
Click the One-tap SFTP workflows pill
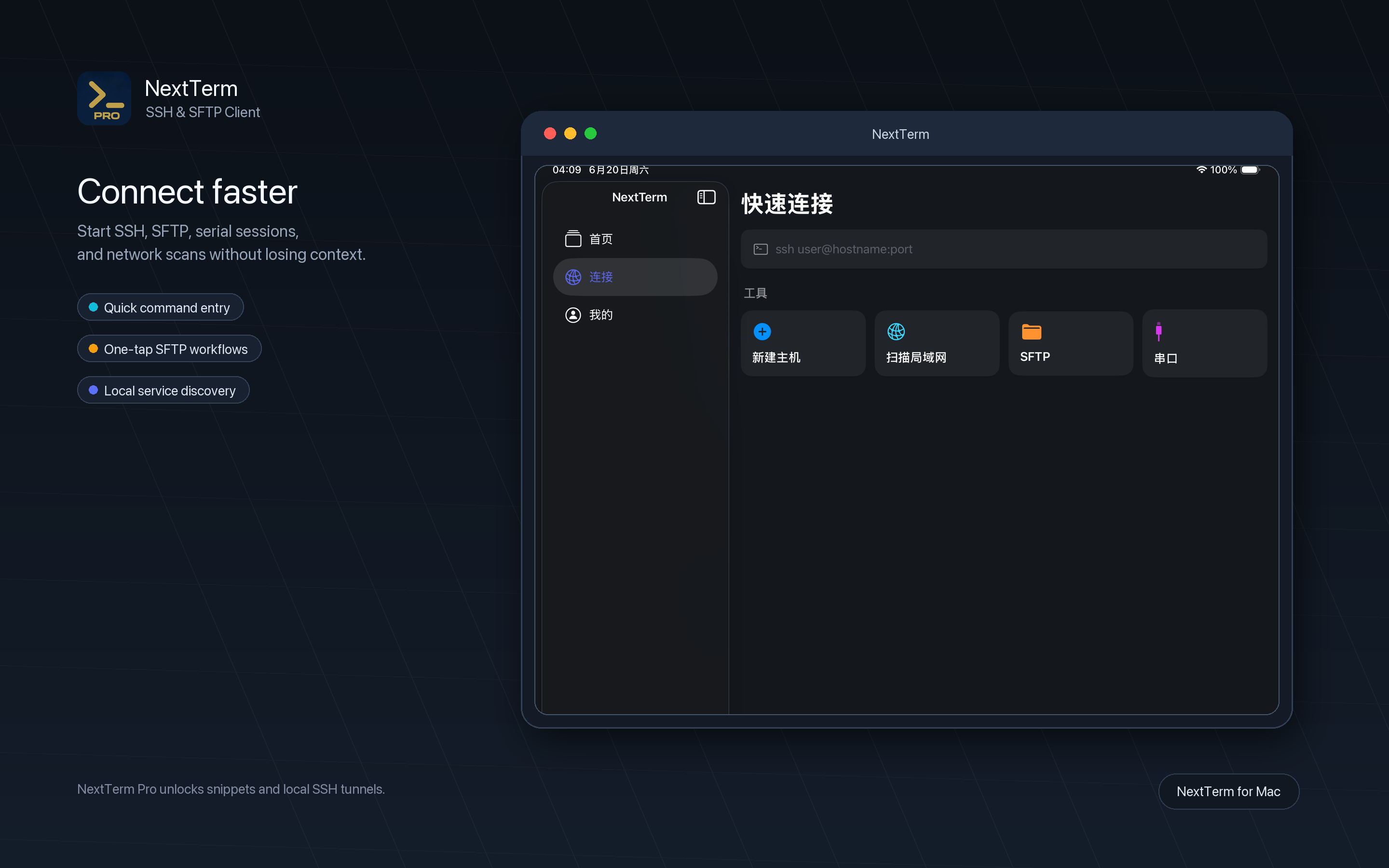169,349
